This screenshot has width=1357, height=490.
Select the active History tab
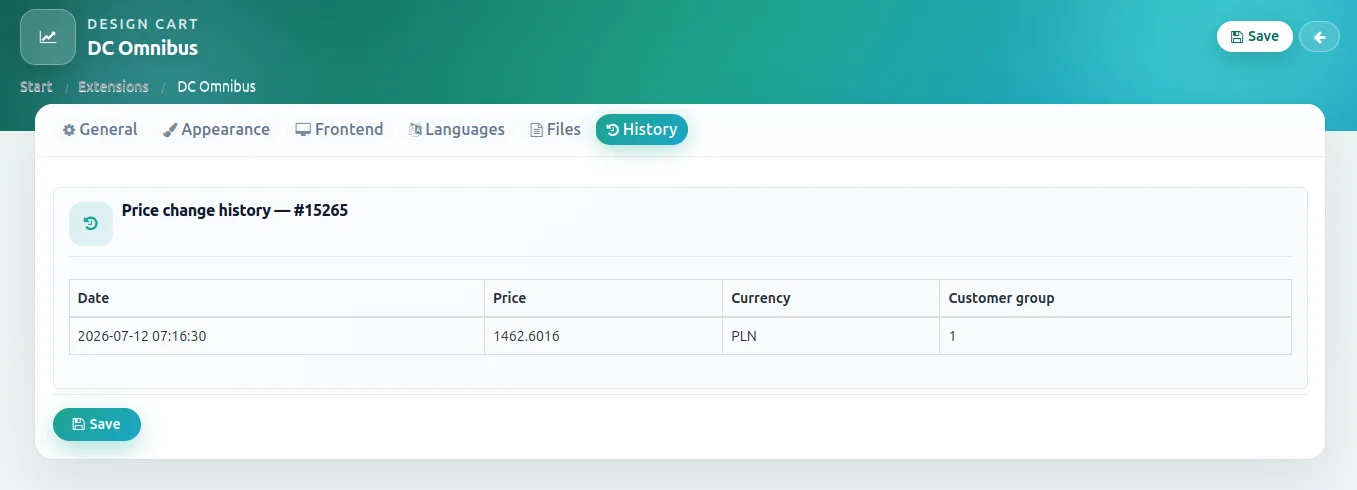(642, 130)
